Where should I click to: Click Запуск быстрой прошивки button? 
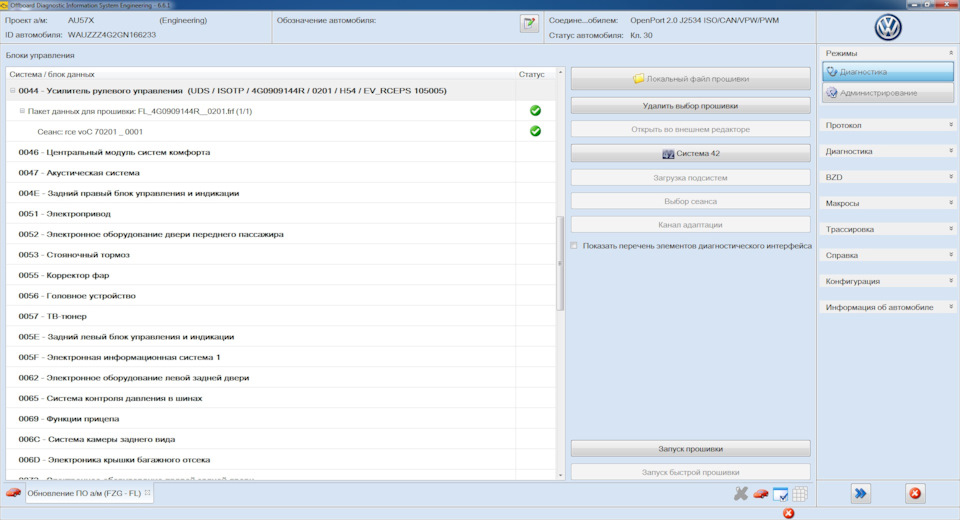coord(691,472)
